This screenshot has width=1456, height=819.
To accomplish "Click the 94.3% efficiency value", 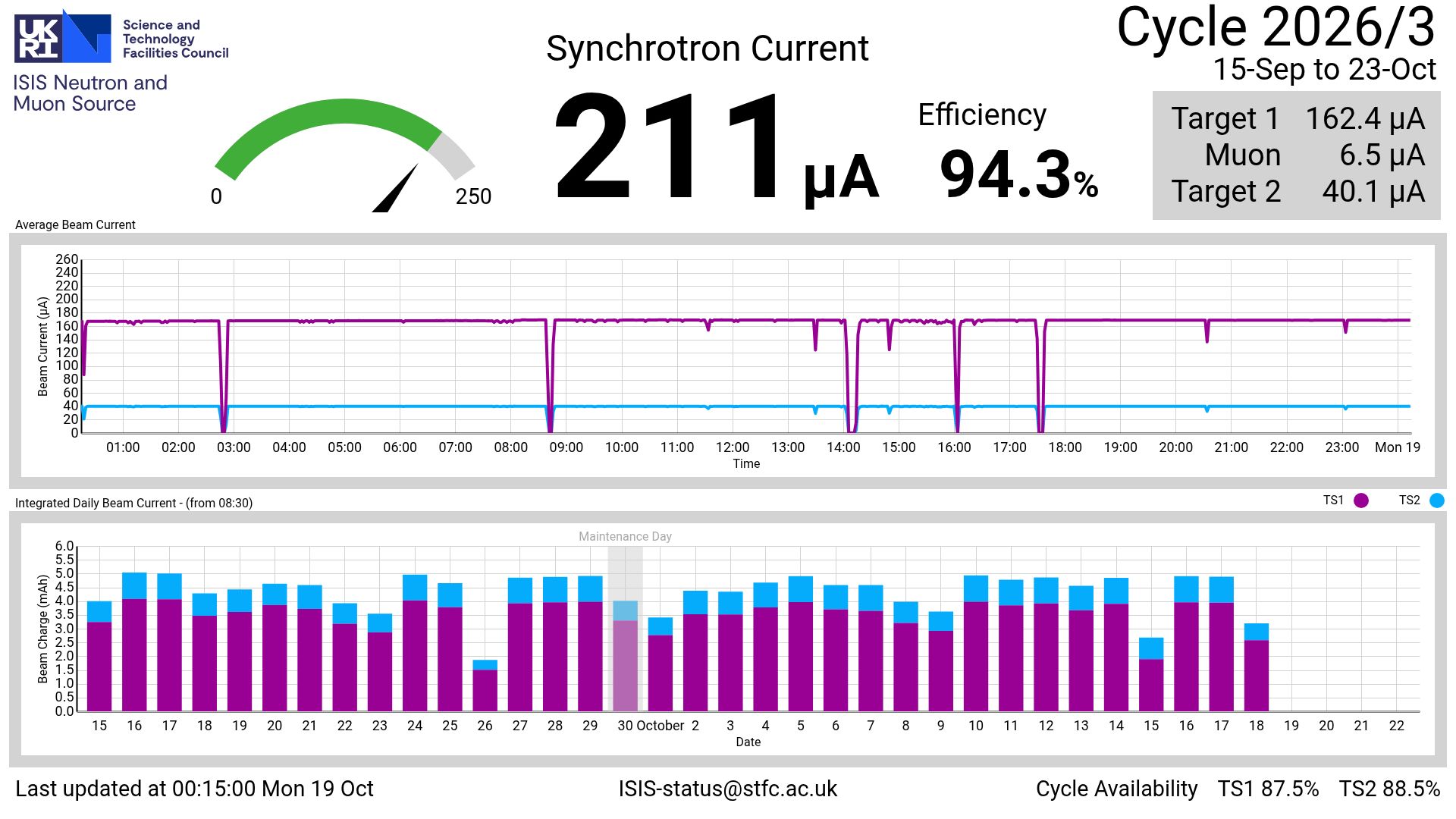I will pos(1018,174).
